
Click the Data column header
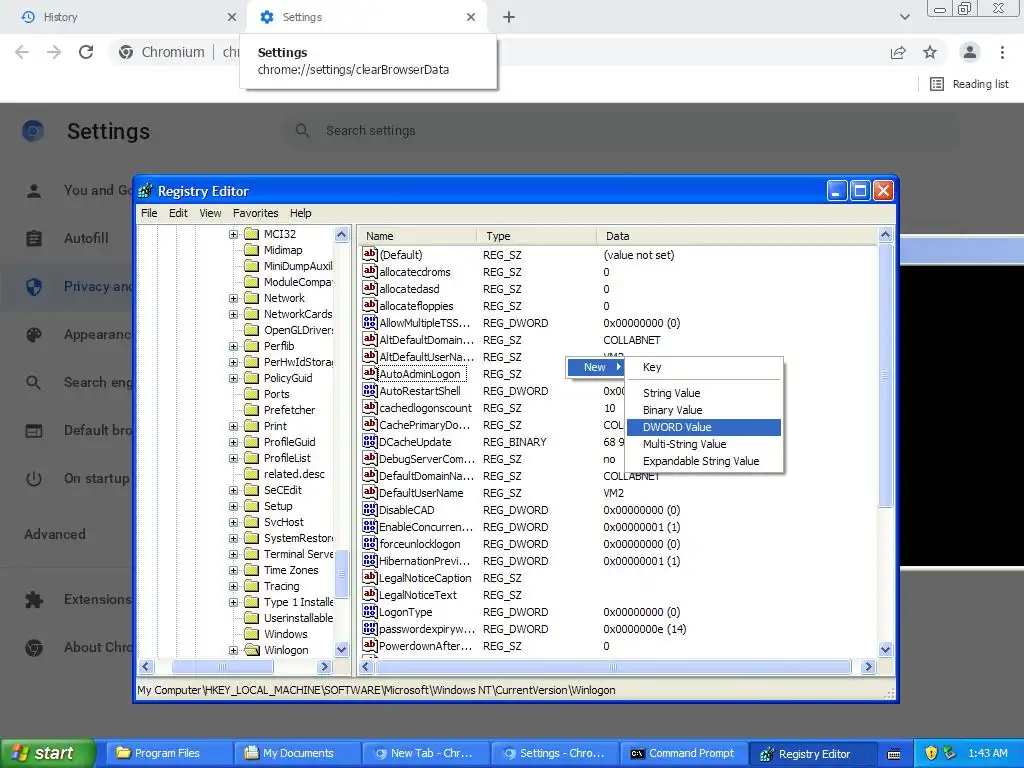tap(737, 236)
